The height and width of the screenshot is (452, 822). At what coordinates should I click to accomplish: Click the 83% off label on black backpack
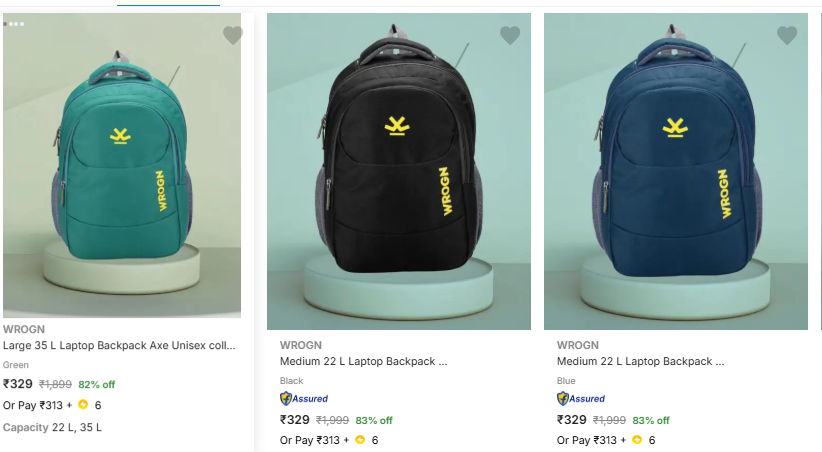[x=373, y=420]
